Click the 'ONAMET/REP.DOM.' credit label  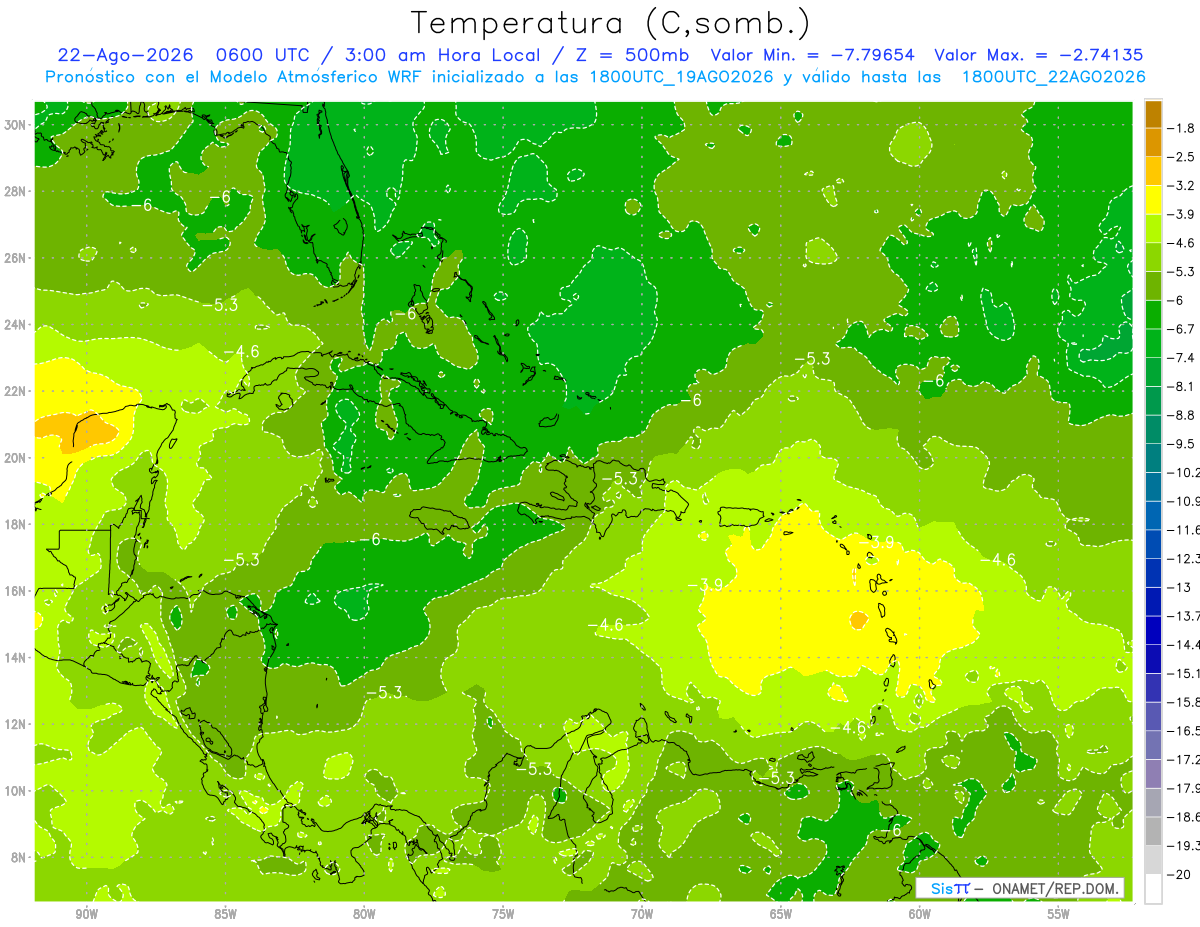(x=1057, y=888)
